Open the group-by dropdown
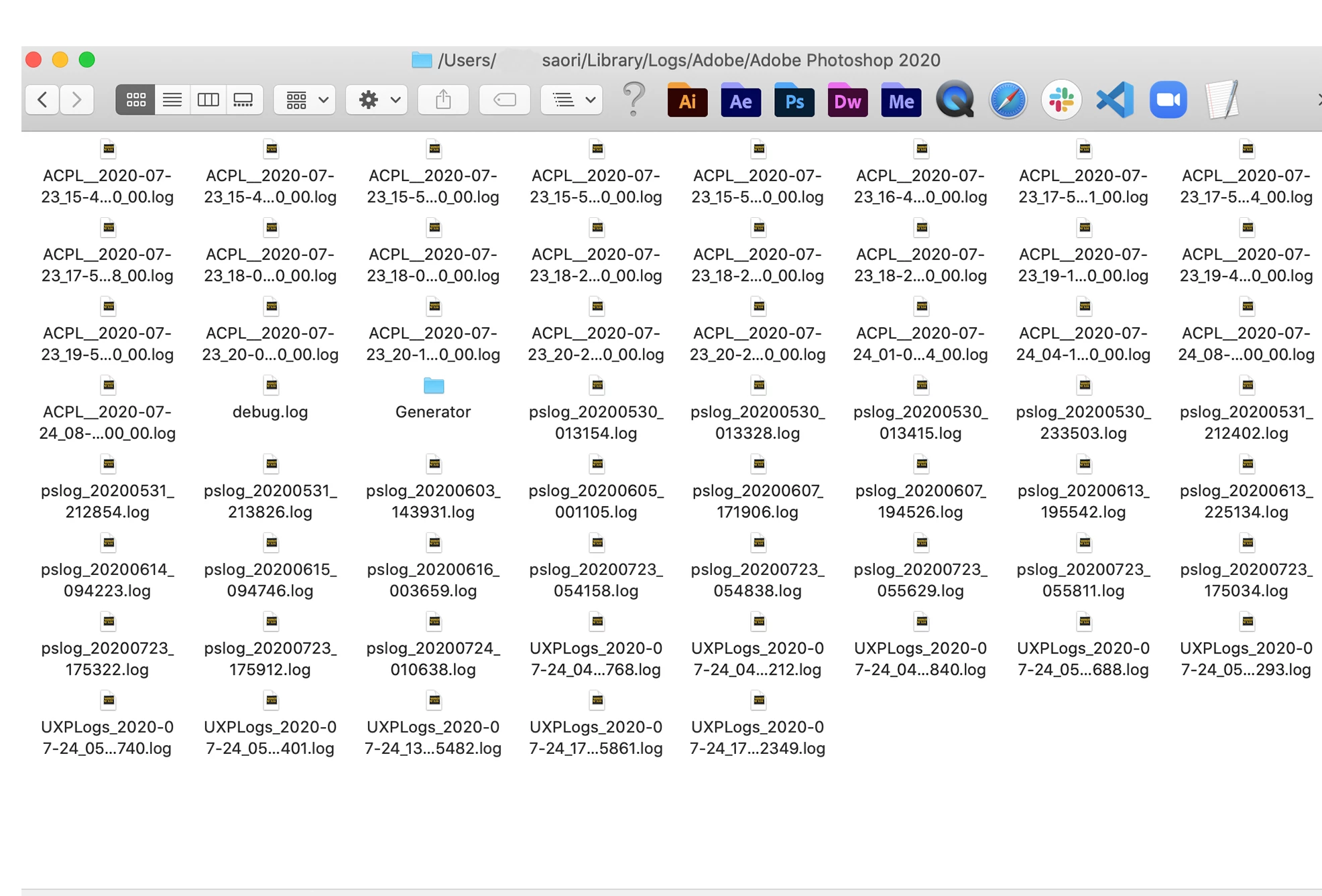The width and height of the screenshot is (1322, 896). (x=306, y=100)
